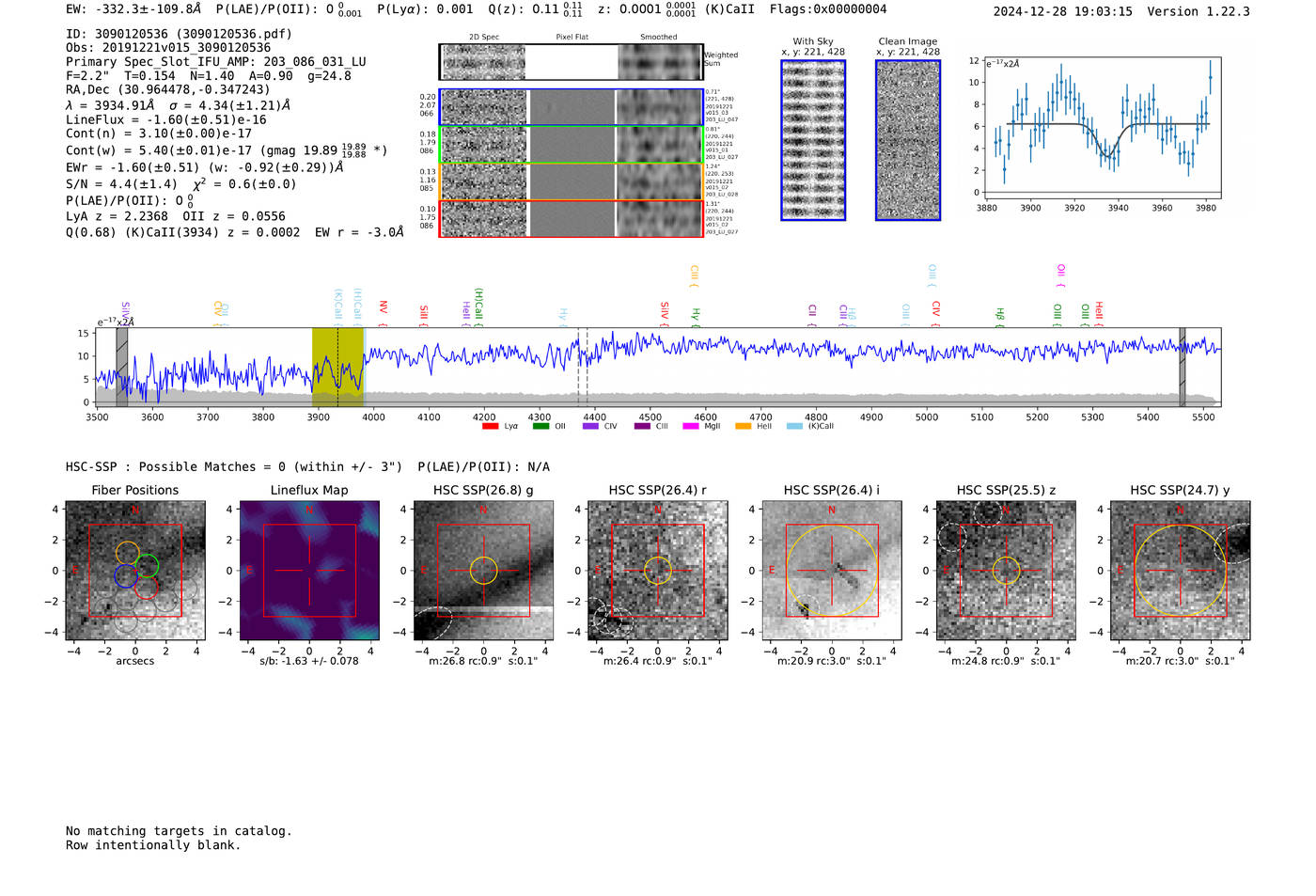Open the HSC SSP(25.5) z cutout
Screen dimensions: 1316x896
pos(1006,571)
